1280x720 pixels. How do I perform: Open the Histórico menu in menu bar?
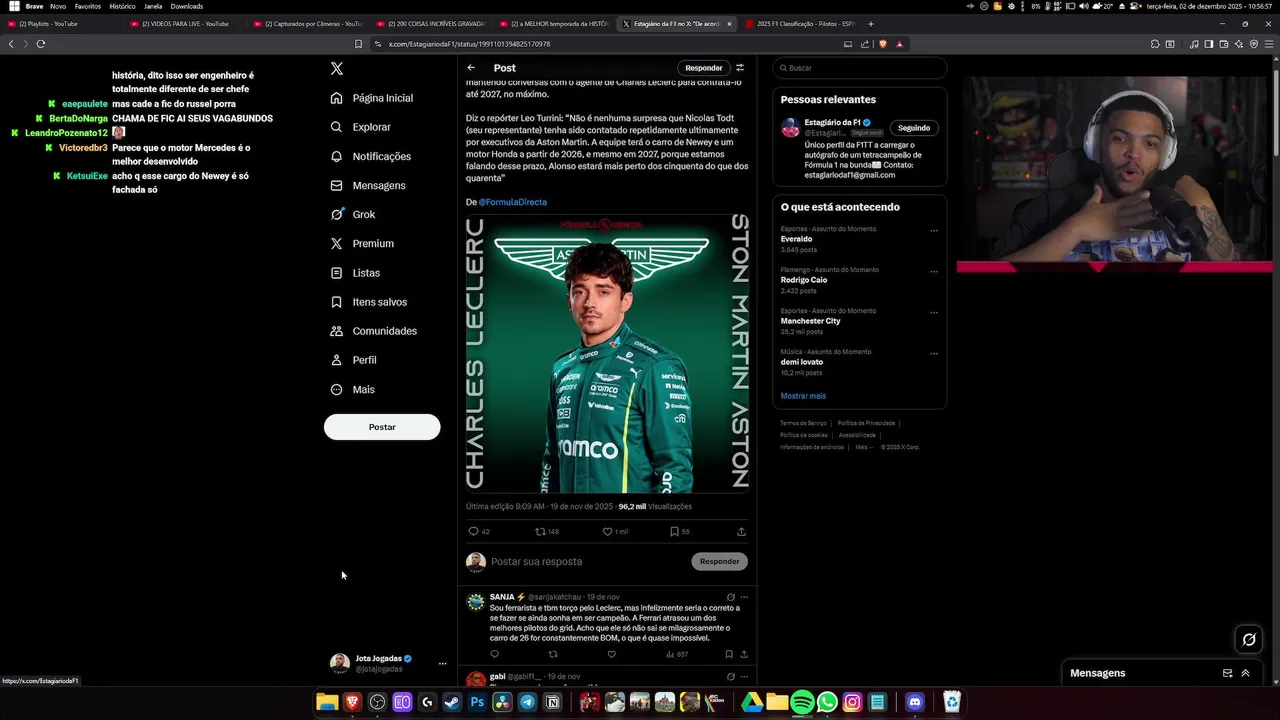coord(122,6)
